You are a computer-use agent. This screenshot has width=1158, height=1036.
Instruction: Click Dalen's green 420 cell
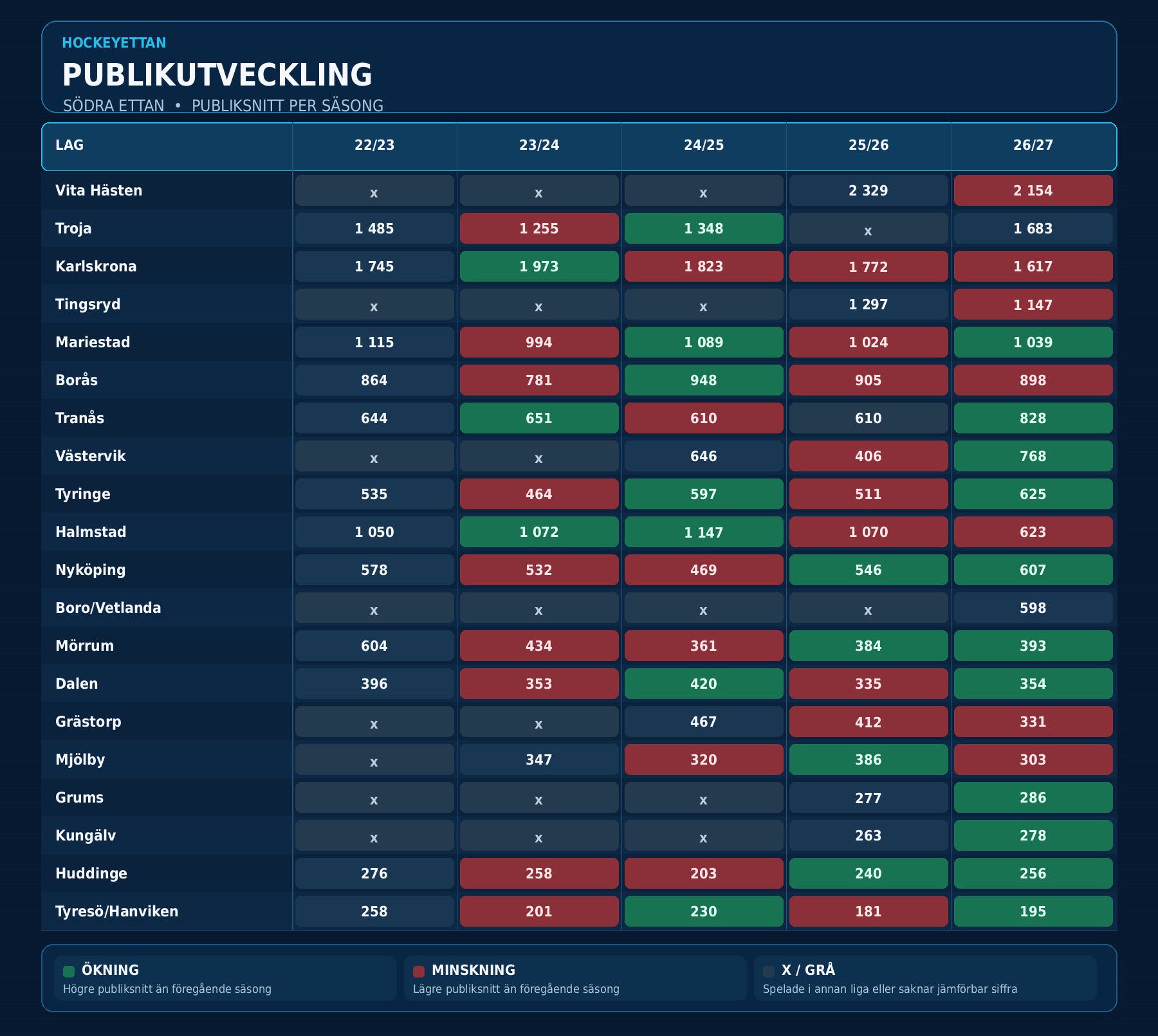[704, 684]
